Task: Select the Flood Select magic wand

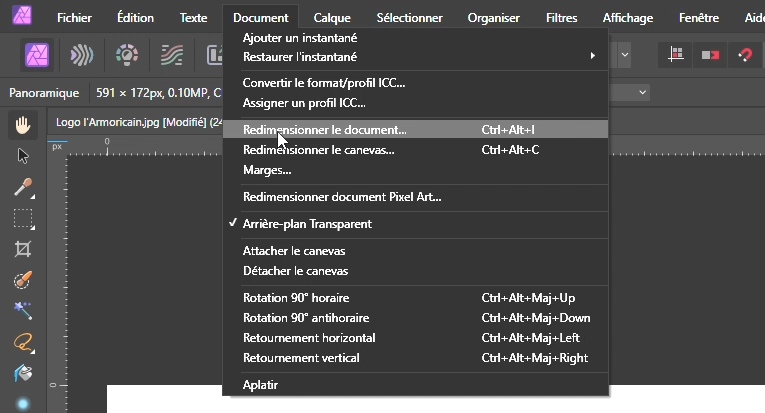Action: coord(23,311)
